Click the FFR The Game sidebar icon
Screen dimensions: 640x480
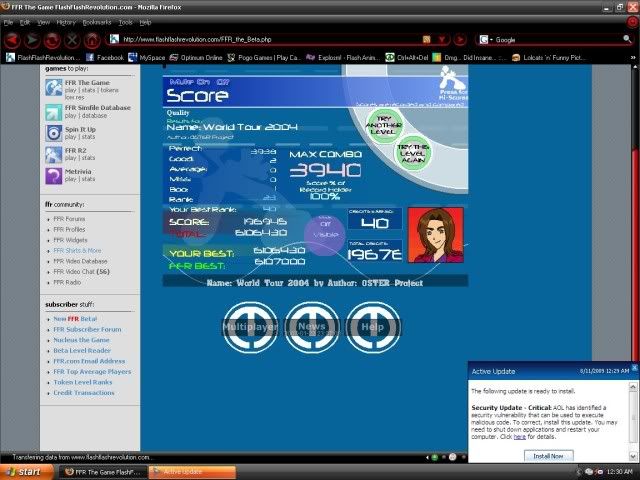[x=53, y=87]
